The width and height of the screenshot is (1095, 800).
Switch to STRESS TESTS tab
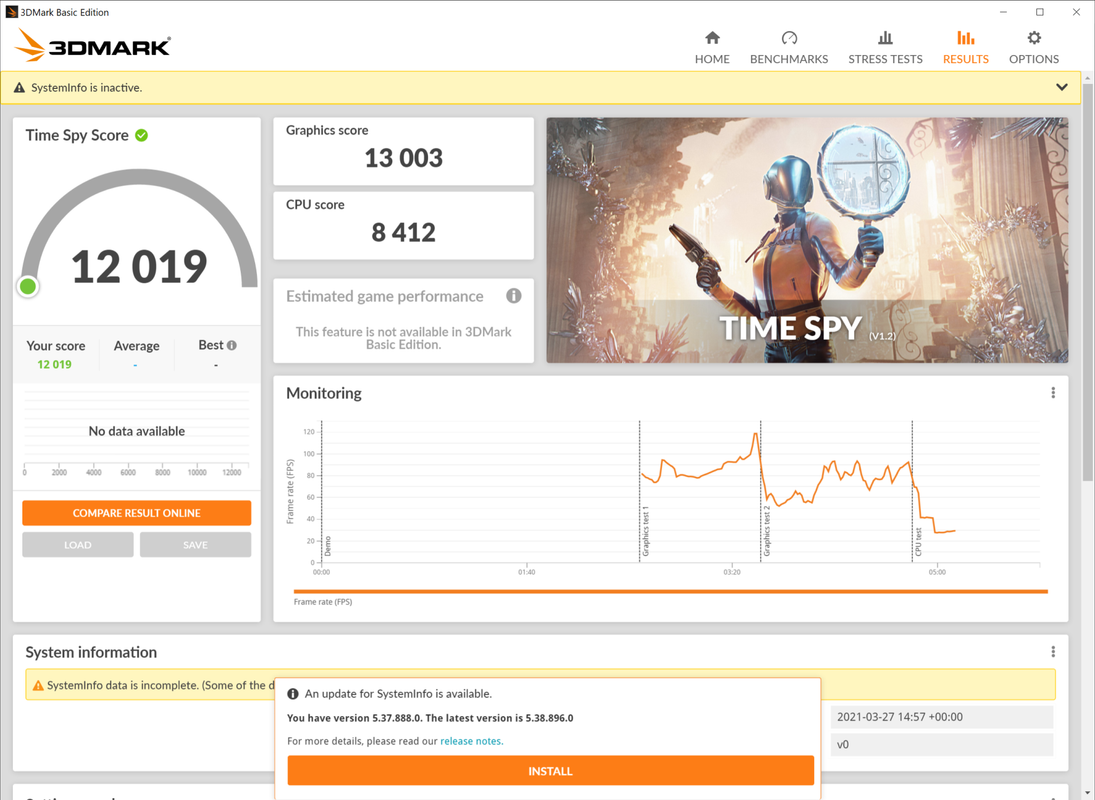pos(885,47)
